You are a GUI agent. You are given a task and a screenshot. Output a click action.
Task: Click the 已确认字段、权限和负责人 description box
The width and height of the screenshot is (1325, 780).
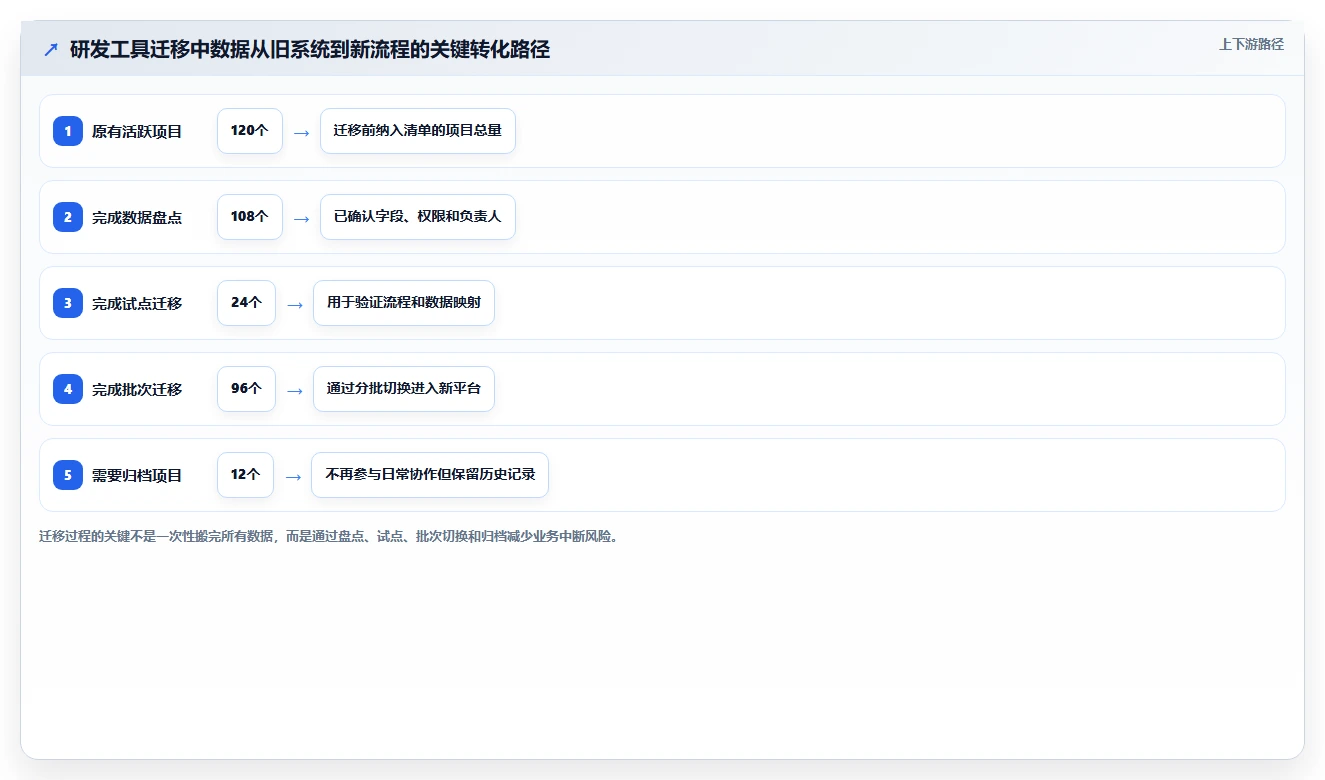click(418, 217)
